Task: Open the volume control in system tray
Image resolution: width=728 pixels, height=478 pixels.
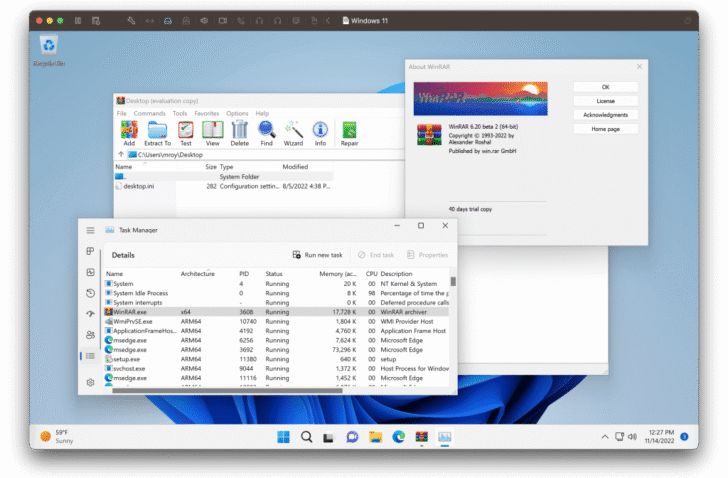Action: click(x=632, y=437)
